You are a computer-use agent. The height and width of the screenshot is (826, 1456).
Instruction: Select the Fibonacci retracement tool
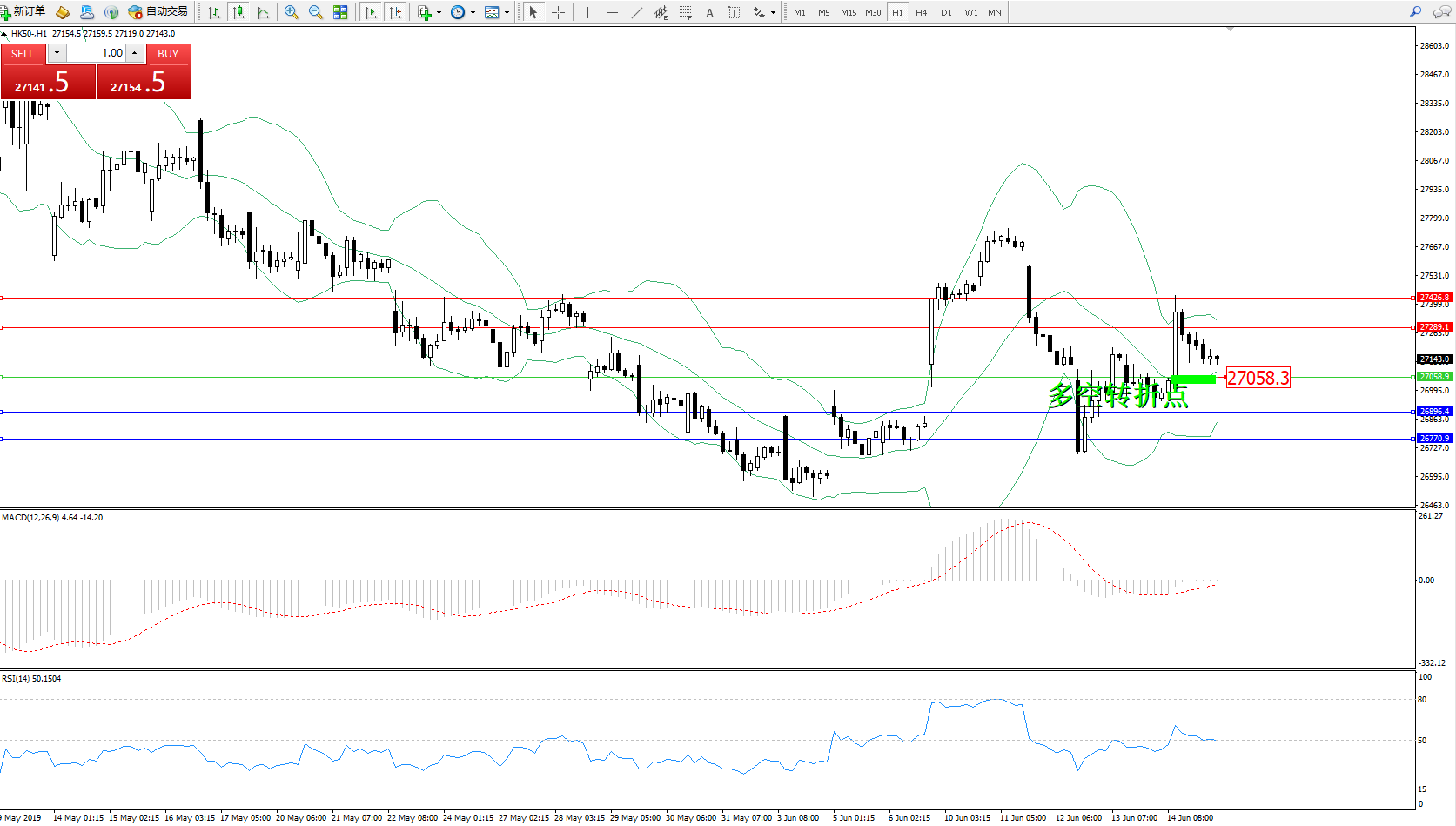[x=686, y=12]
